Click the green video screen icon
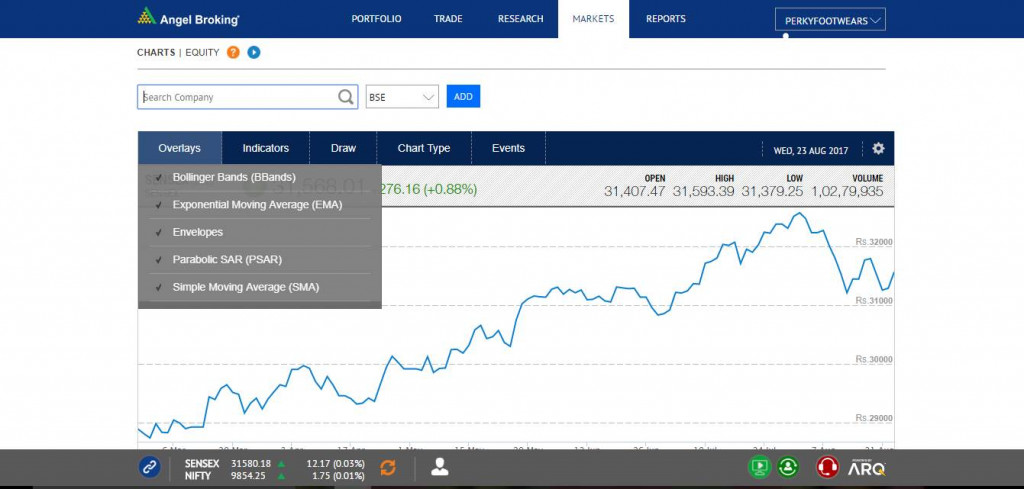The width and height of the screenshot is (1024, 489). pyautogui.click(x=760, y=467)
